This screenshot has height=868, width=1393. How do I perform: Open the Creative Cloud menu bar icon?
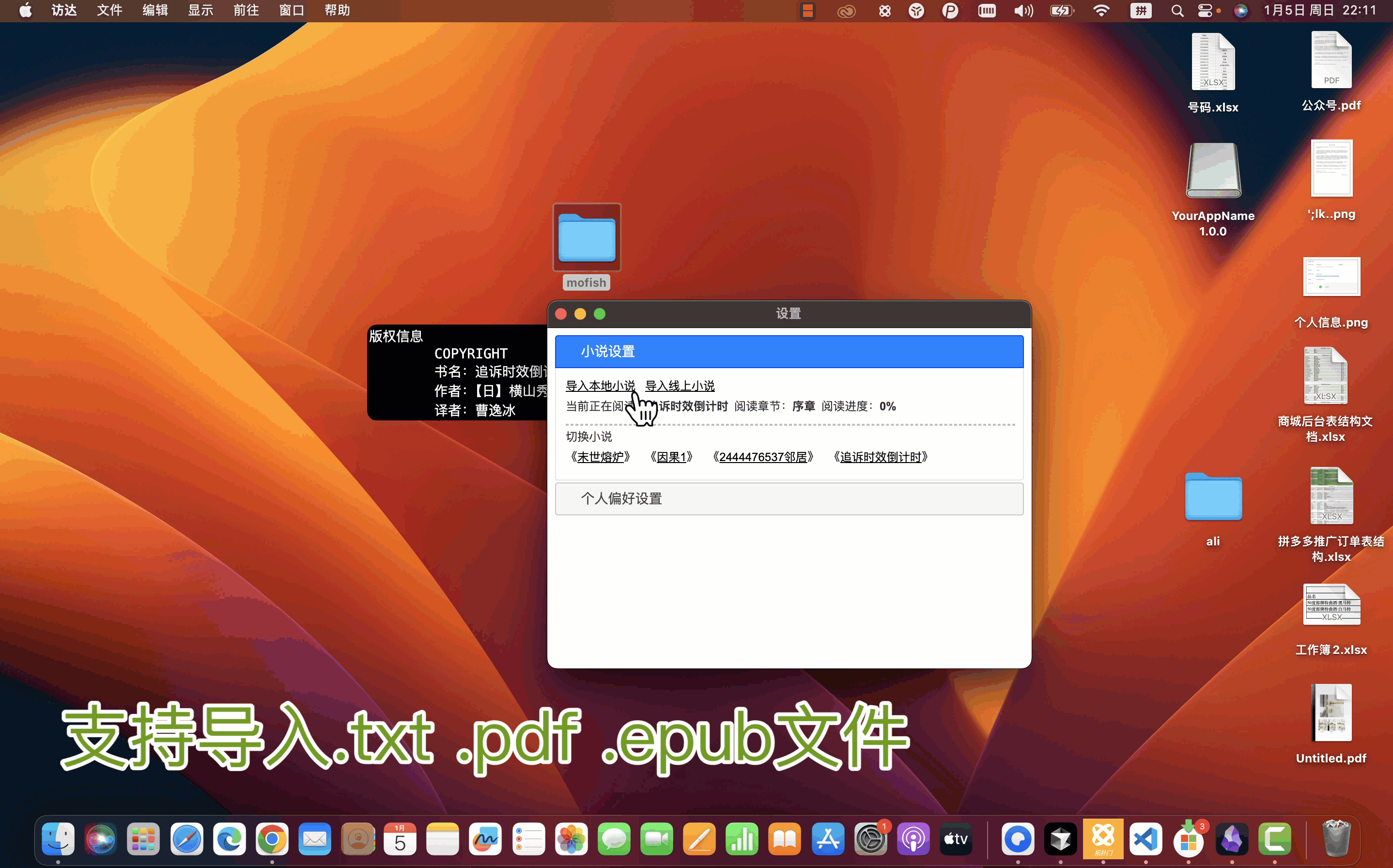[x=847, y=10]
